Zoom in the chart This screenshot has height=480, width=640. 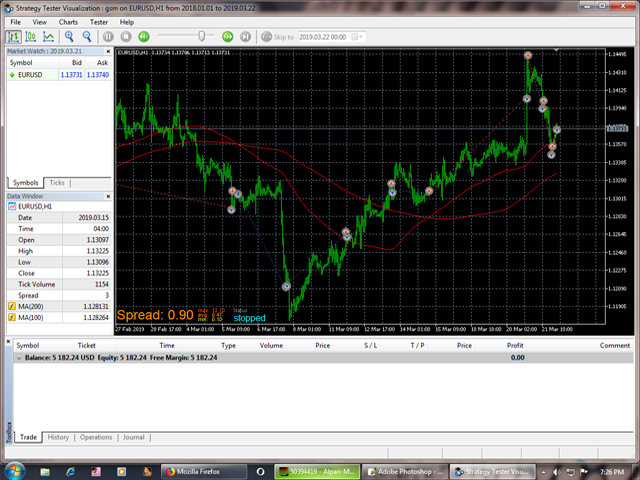[69, 37]
